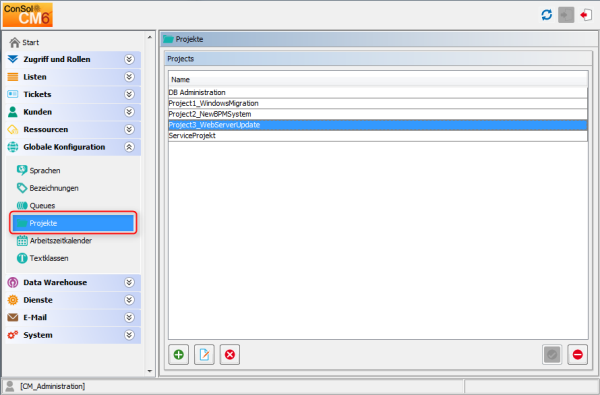Select Project1_WindowsMigration in the list
This screenshot has height=395, width=600.
(378, 103)
